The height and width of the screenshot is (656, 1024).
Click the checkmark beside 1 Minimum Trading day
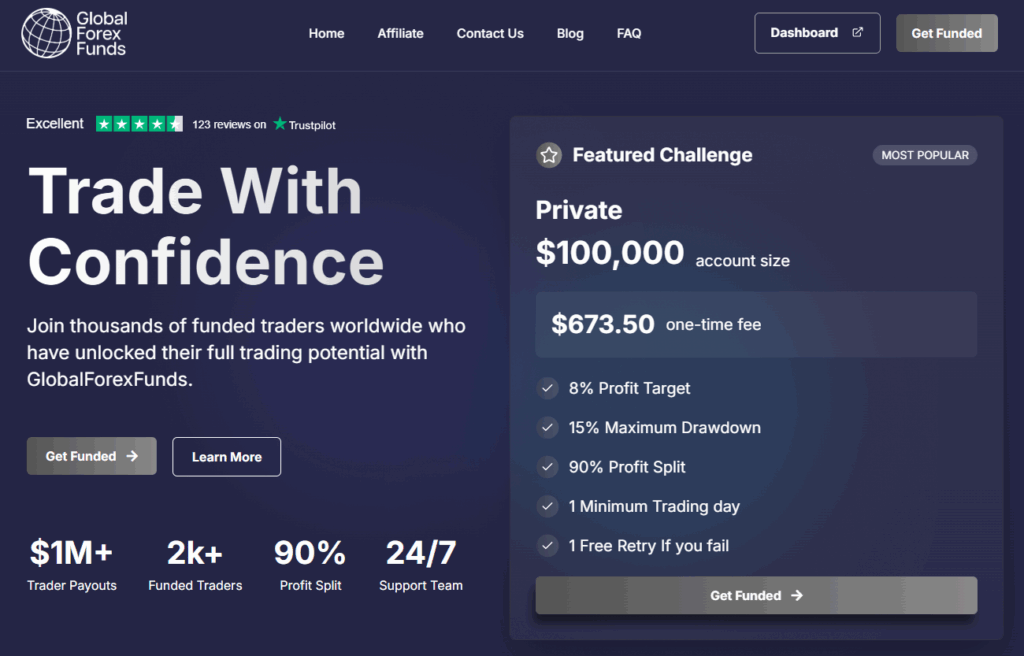coord(547,506)
